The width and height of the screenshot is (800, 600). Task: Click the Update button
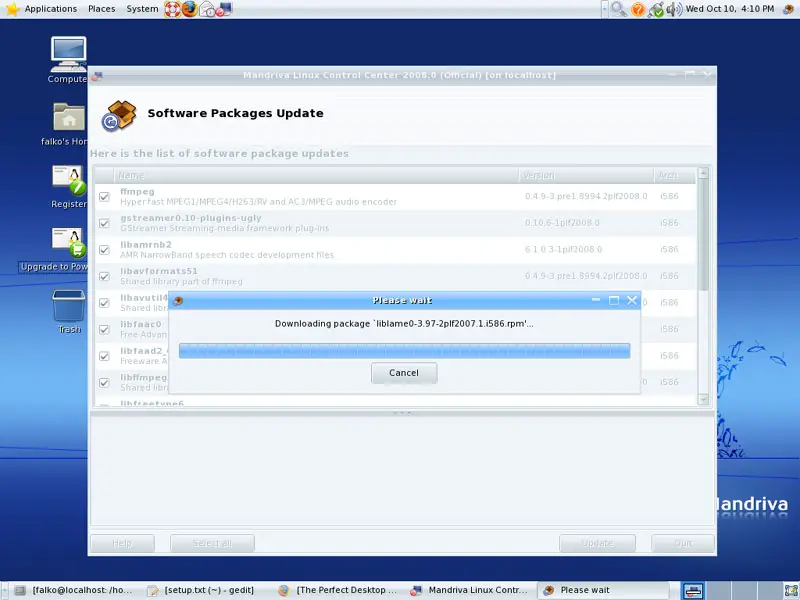point(597,543)
